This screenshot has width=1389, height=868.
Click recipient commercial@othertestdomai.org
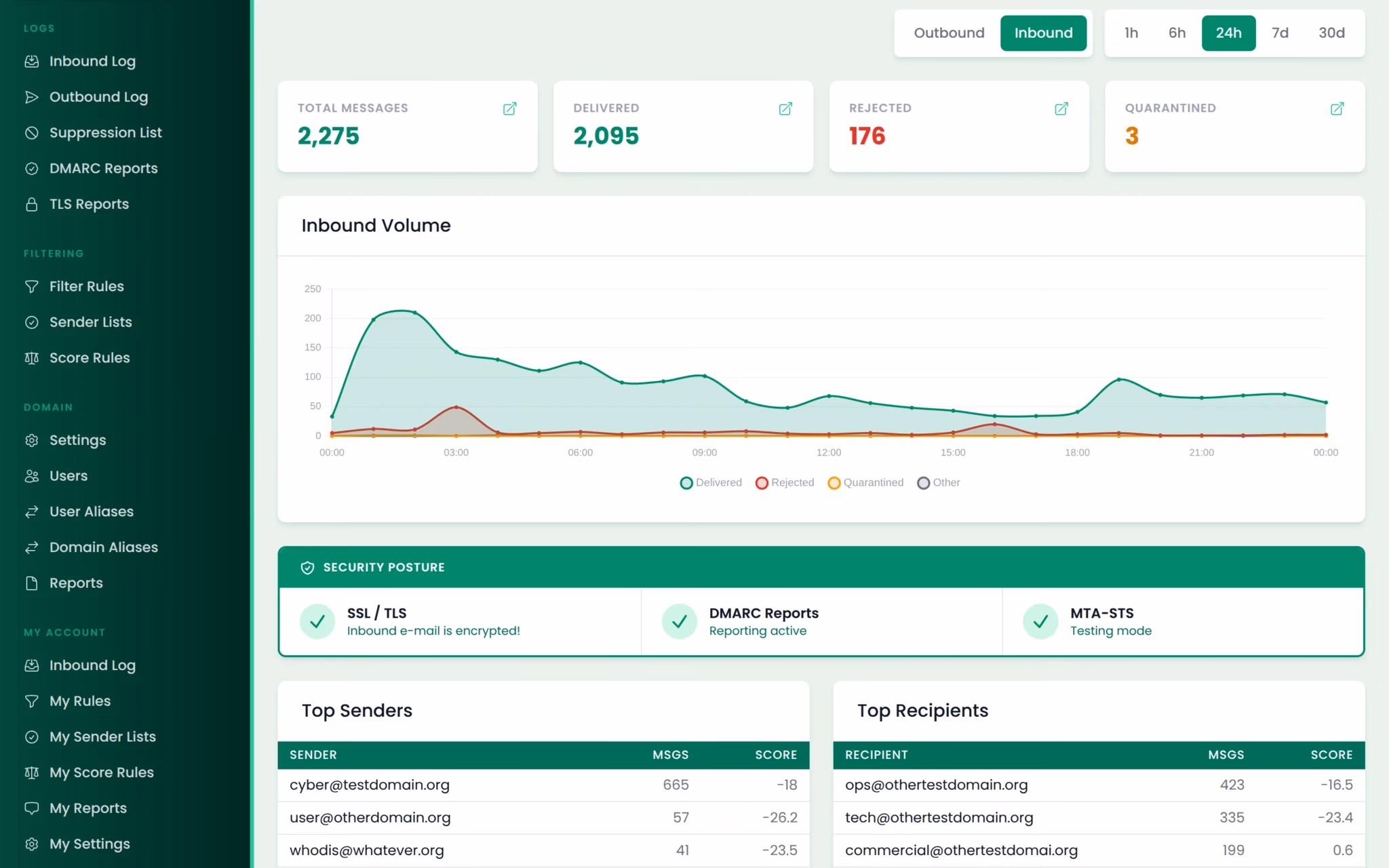click(961, 850)
